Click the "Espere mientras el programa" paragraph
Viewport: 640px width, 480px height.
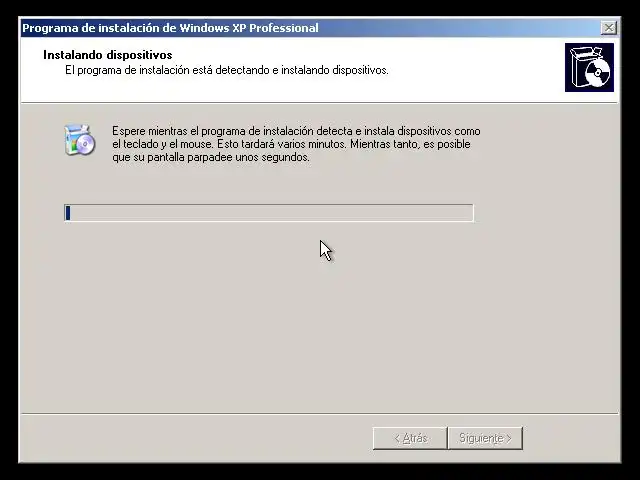point(296,144)
